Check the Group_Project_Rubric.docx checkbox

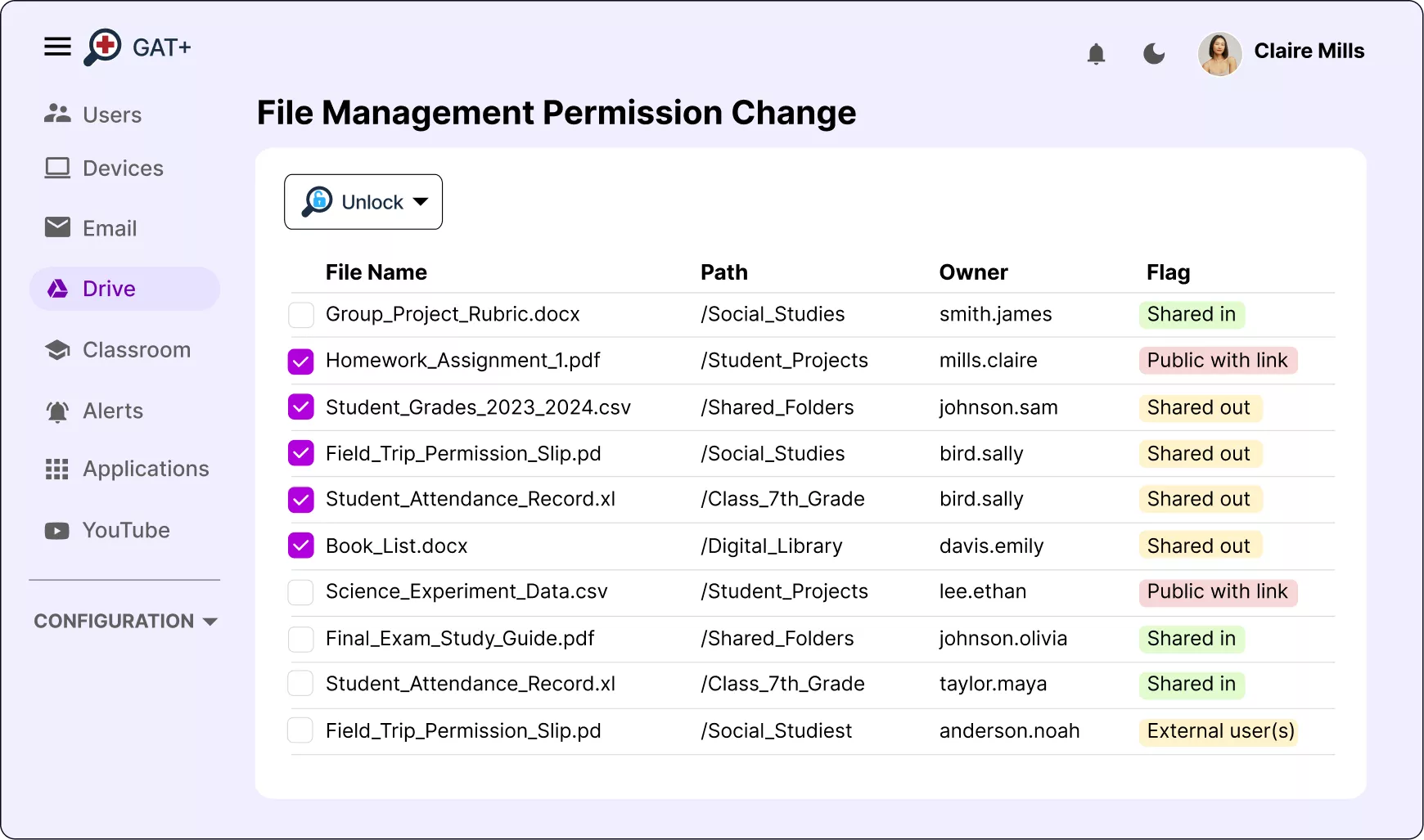point(301,315)
